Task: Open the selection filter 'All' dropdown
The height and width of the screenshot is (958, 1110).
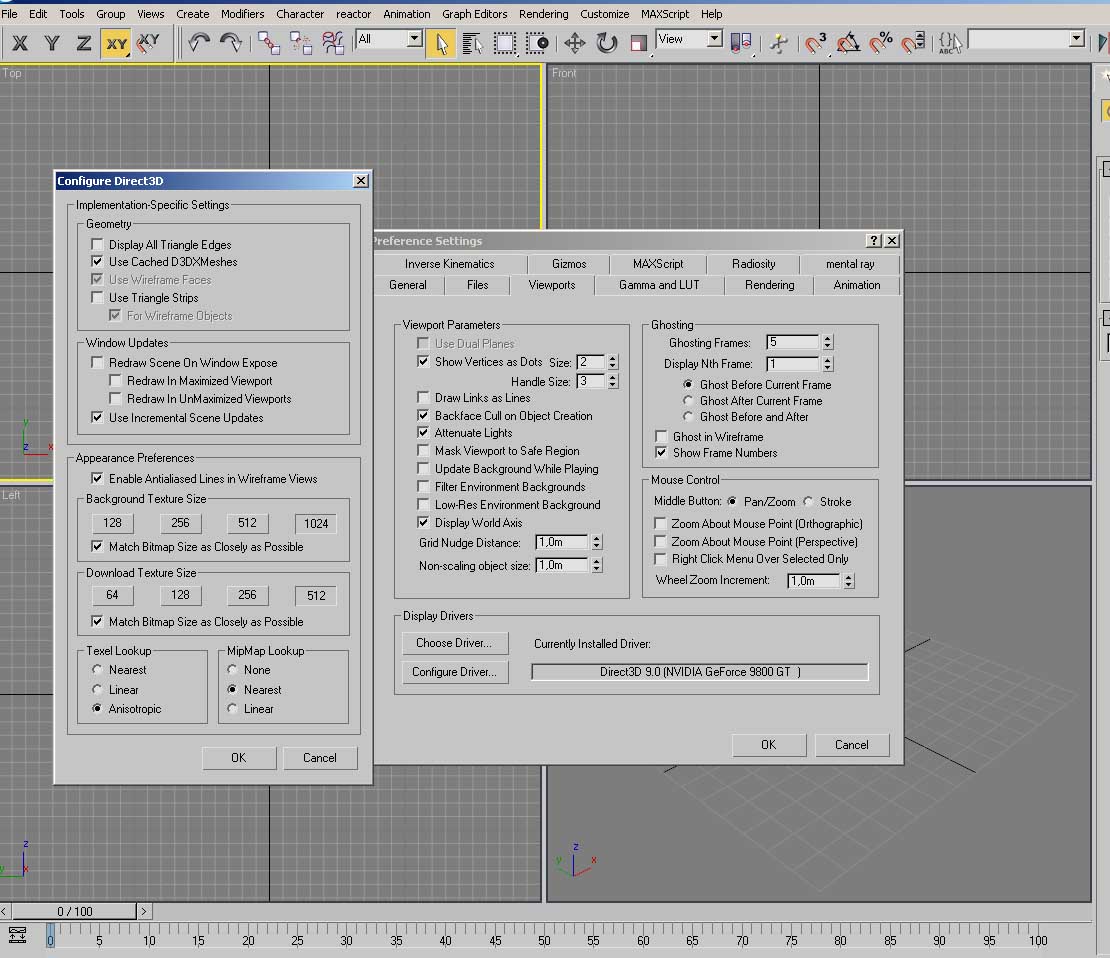Action: click(414, 39)
